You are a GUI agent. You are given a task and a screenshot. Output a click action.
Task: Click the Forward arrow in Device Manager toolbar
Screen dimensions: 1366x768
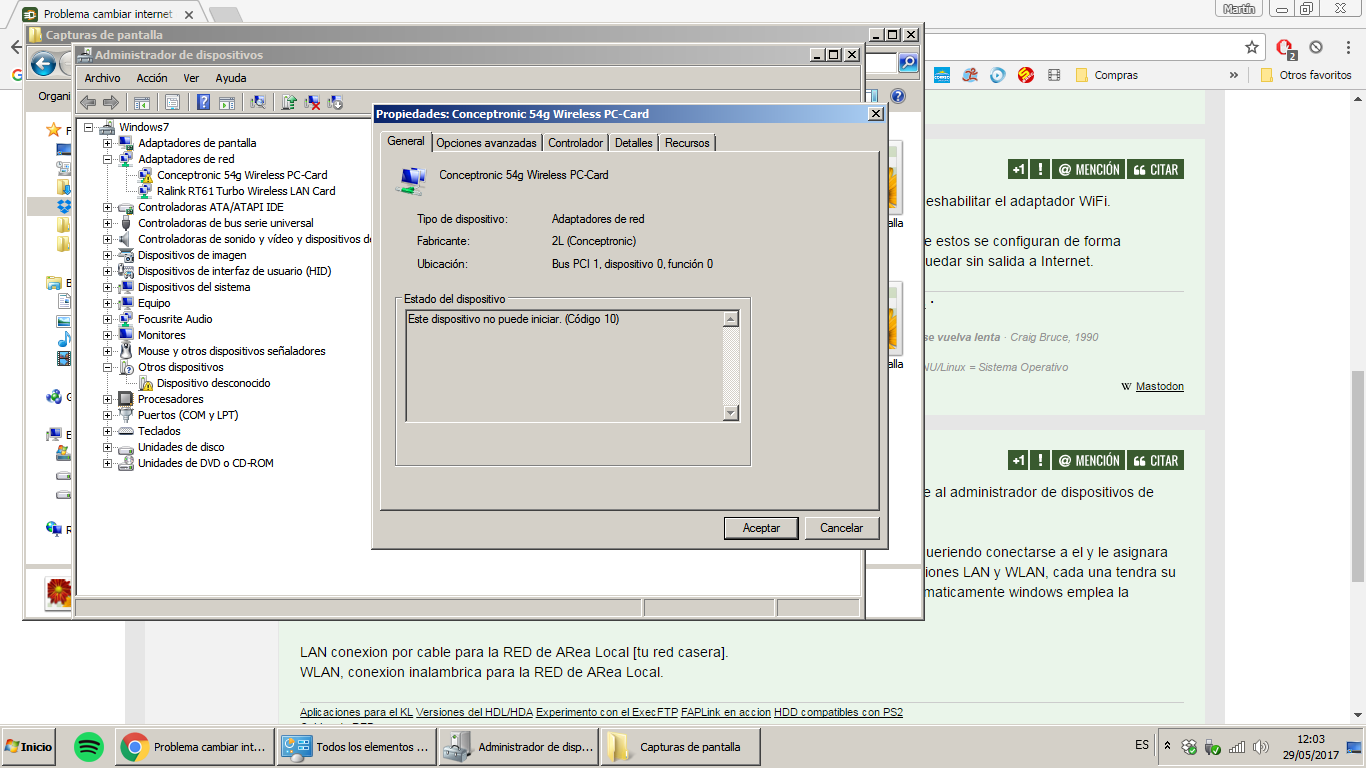point(110,102)
